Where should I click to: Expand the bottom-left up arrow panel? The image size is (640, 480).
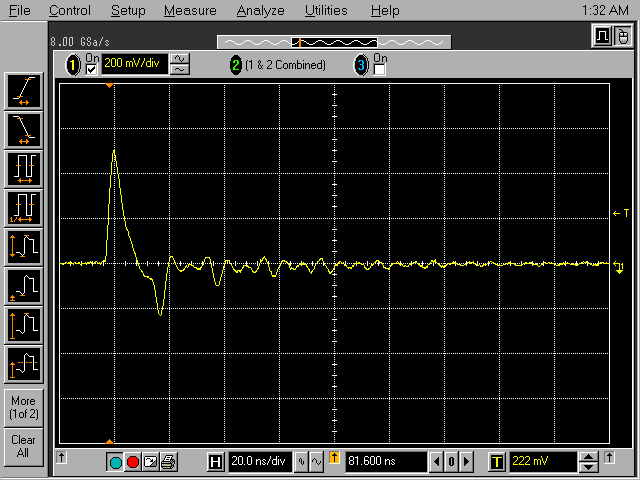click(62, 457)
